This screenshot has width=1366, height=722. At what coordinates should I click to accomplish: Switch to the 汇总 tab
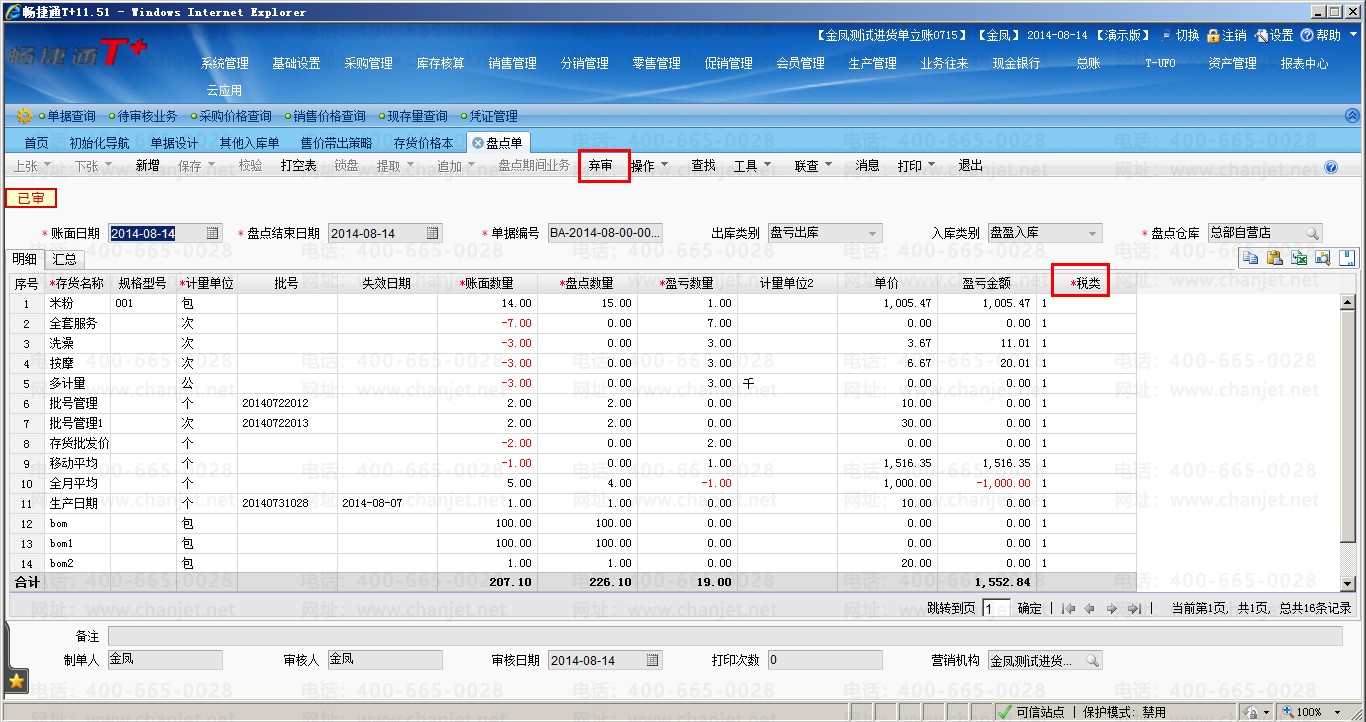point(64,259)
